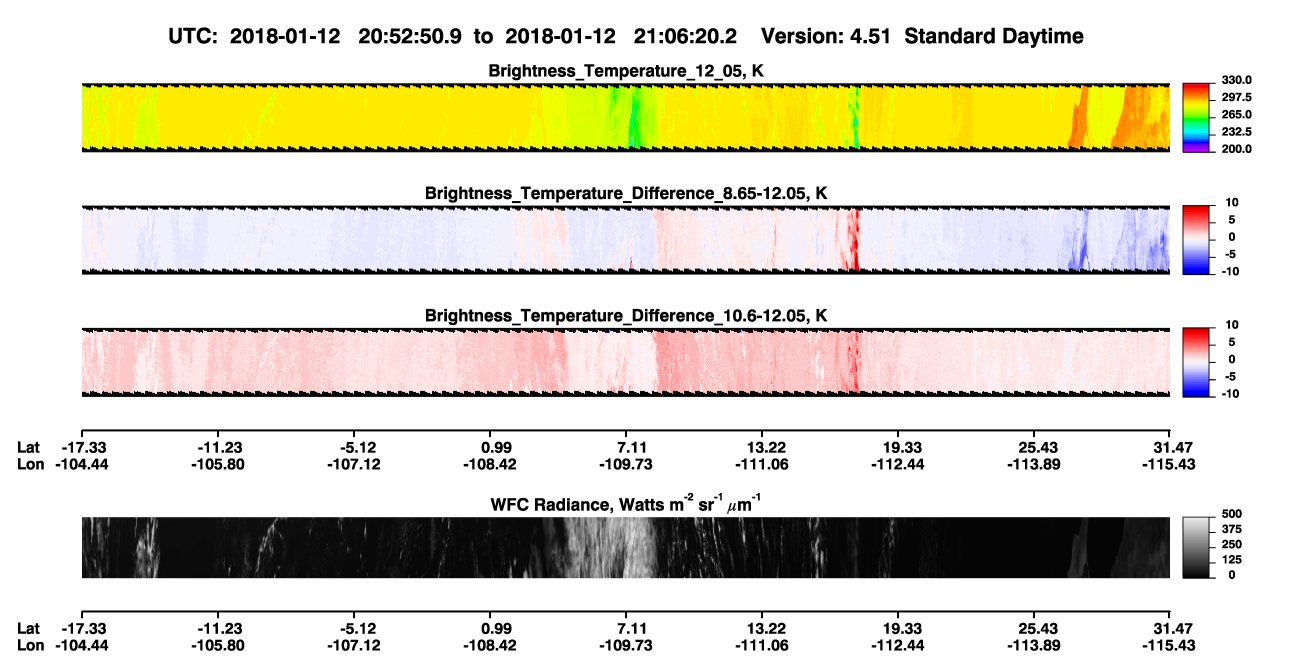Screen dimensions: 1300x667
Task: Click the '10' label on the 10.6-12.05 colorbar
Action: (x=1232, y=325)
